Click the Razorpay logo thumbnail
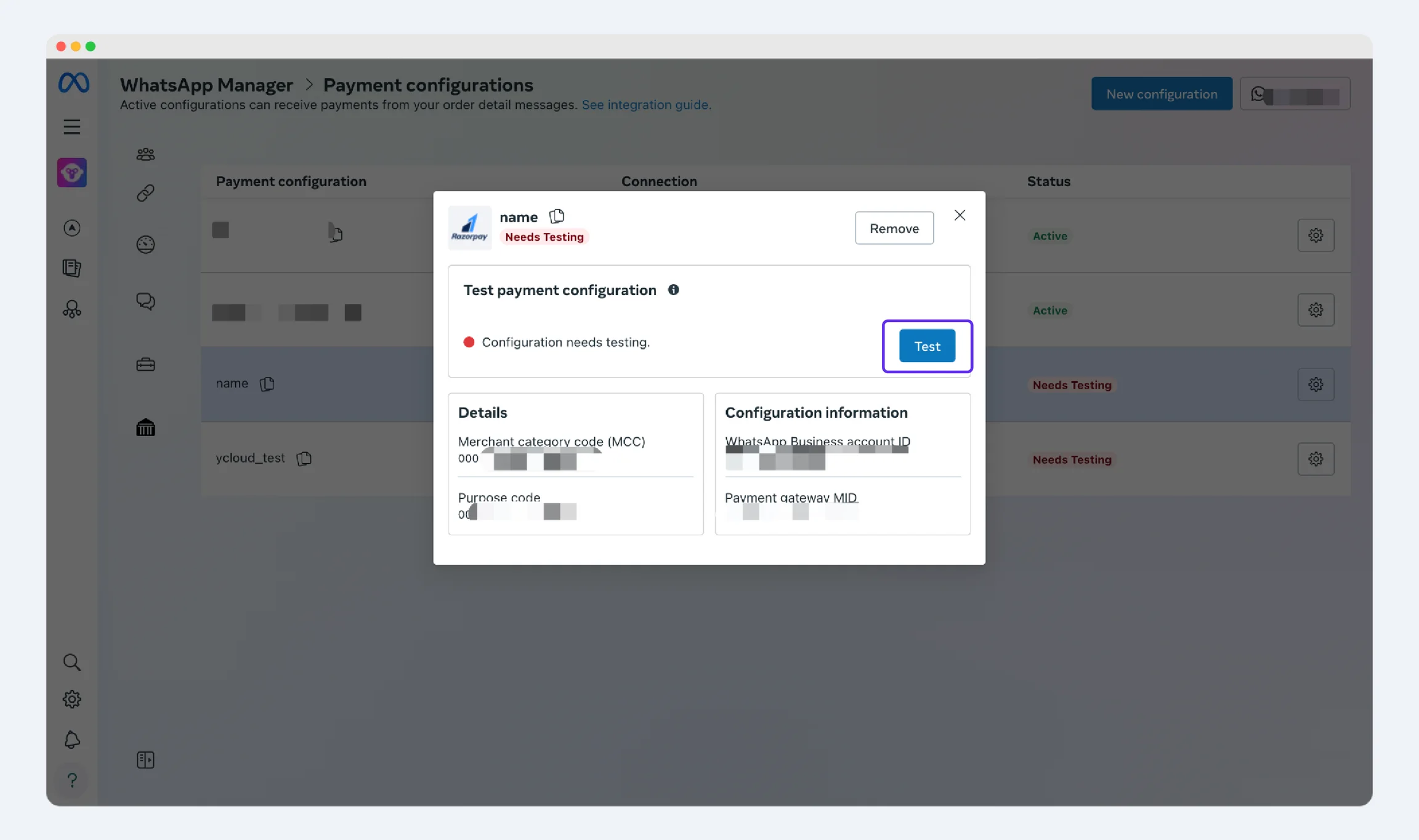 (469, 228)
